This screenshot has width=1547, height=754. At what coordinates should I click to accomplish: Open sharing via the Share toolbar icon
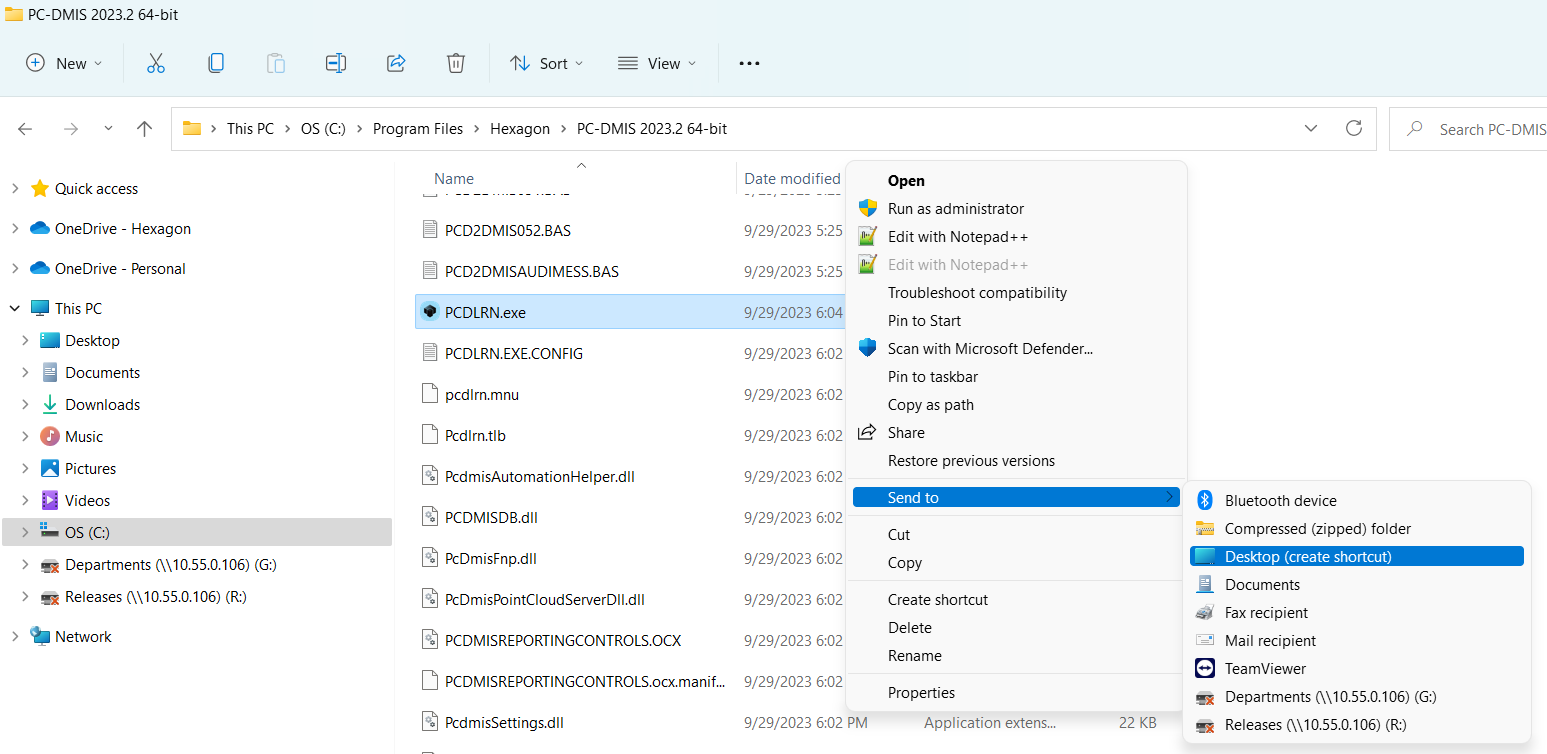(x=396, y=63)
